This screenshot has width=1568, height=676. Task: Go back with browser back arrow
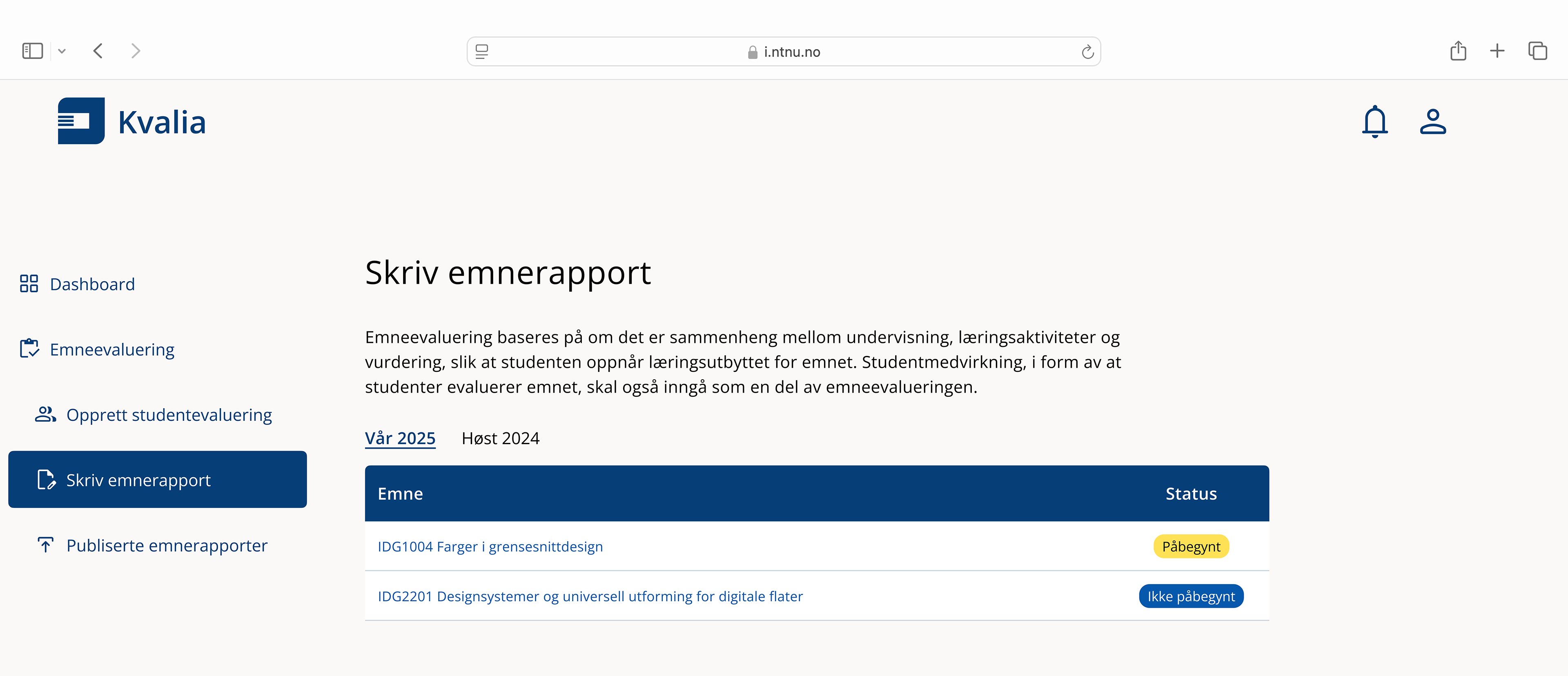(98, 51)
